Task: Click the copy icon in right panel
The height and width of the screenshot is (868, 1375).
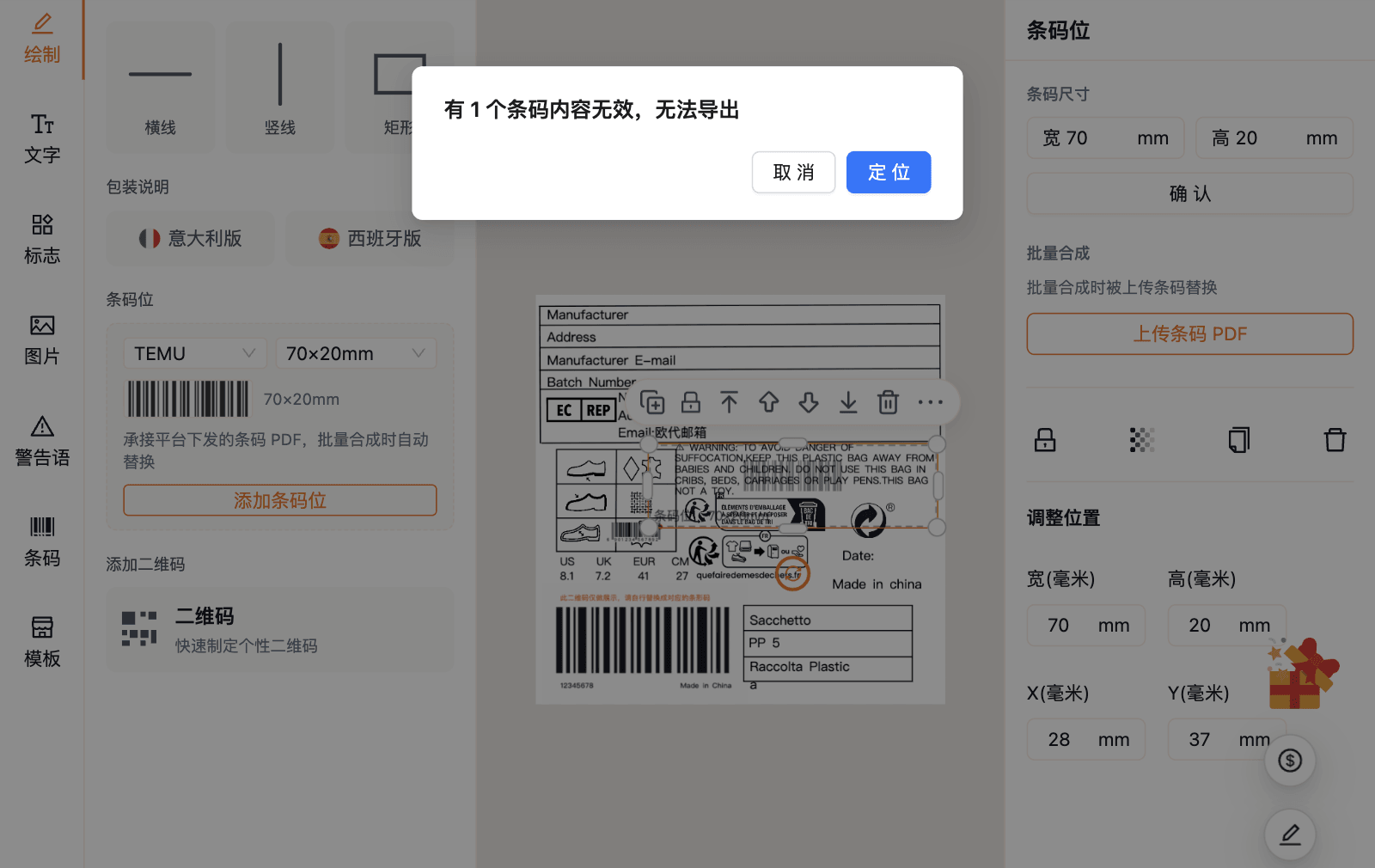Action: [x=1238, y=440]
